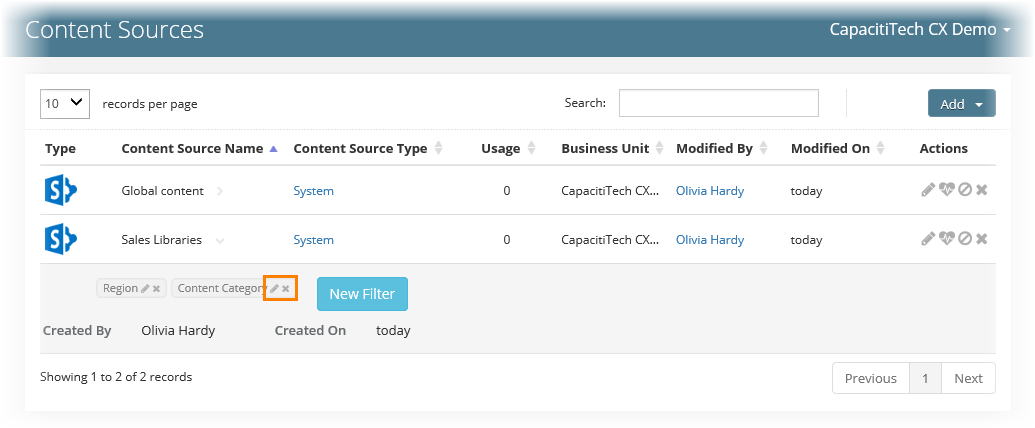Viewport: 1035px width, 428px height.
Task: Edit the Region filter tag
Action: coord(145,289)
